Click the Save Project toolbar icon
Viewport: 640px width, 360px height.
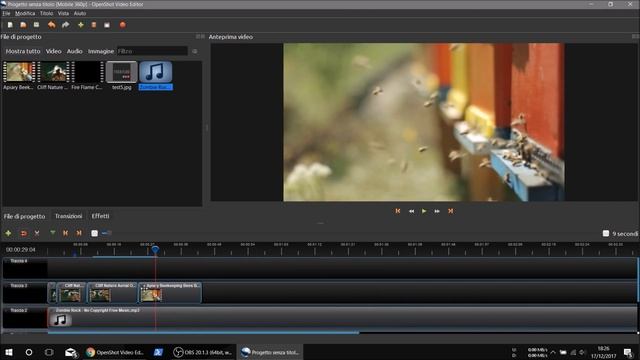click(x=36, y=25)
